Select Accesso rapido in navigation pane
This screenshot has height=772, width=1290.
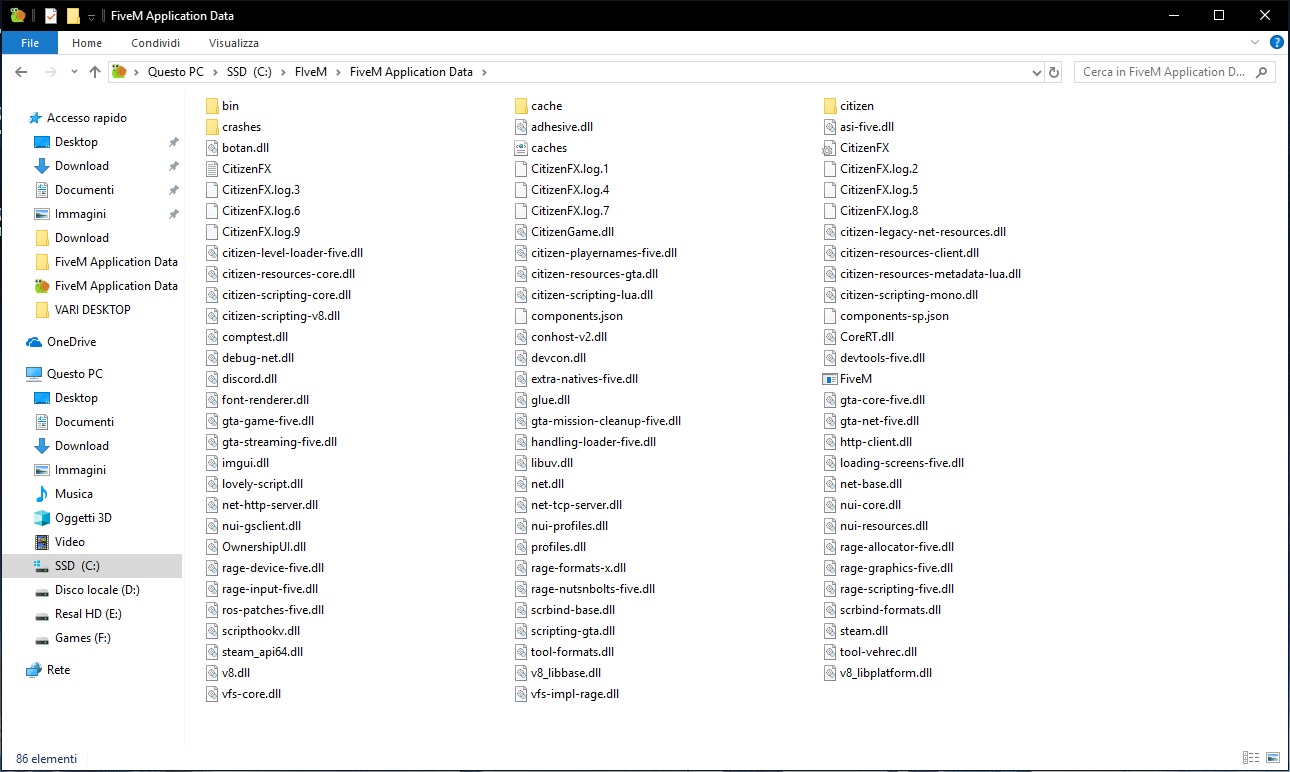(76, 118)
